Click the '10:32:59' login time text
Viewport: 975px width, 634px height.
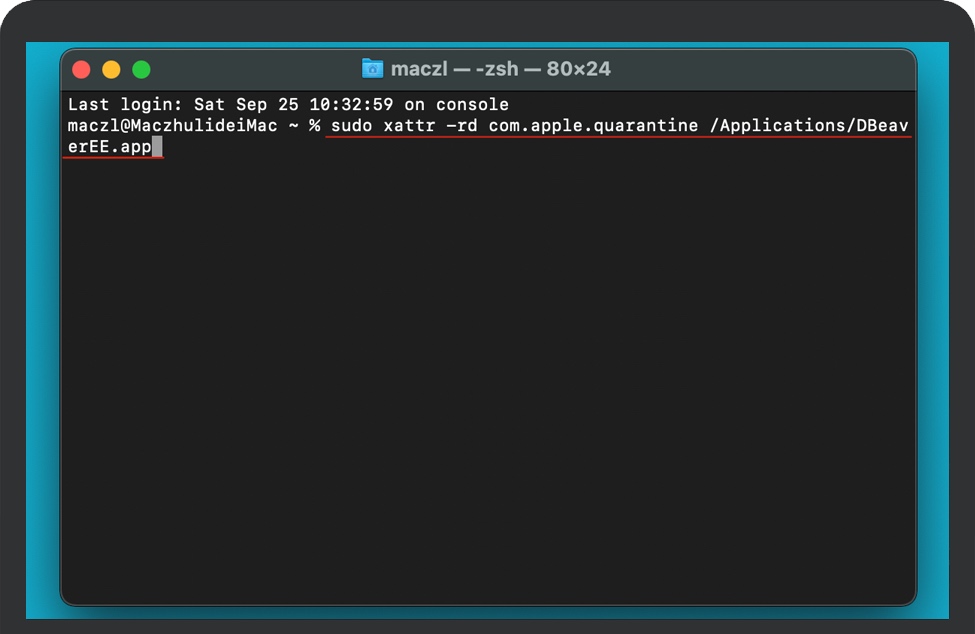click(x=351, y=104)
